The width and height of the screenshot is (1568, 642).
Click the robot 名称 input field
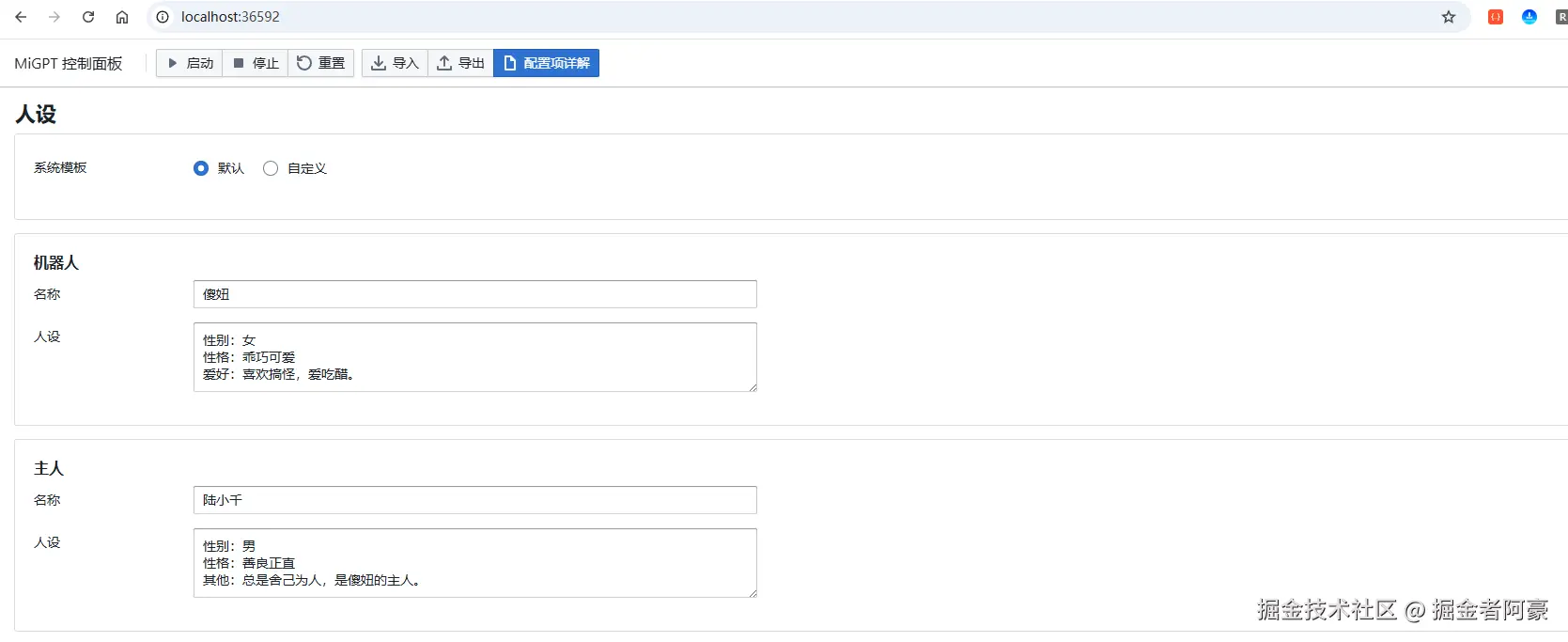pyautogui.click(x=474, y=294)
